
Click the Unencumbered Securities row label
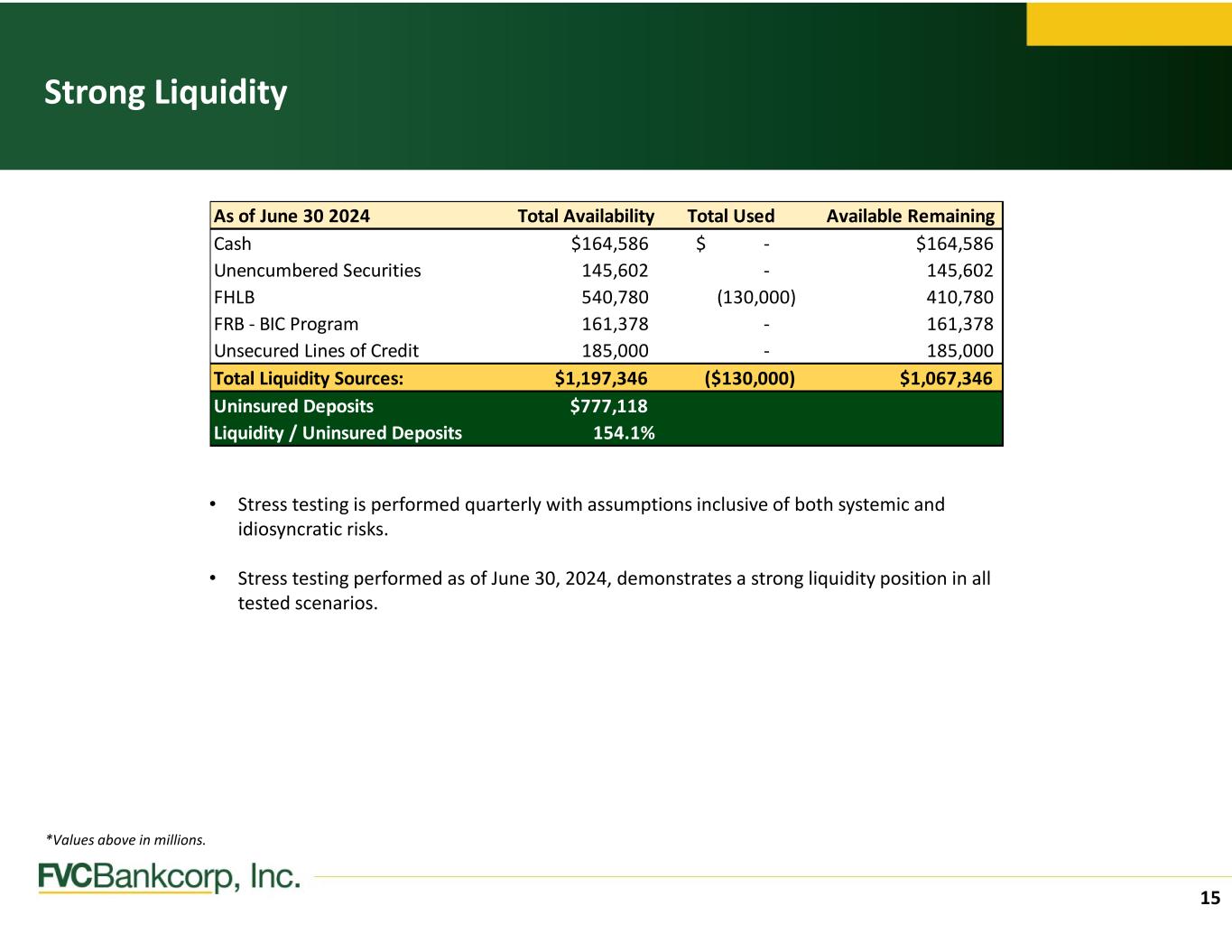click(x=317, y=271)
